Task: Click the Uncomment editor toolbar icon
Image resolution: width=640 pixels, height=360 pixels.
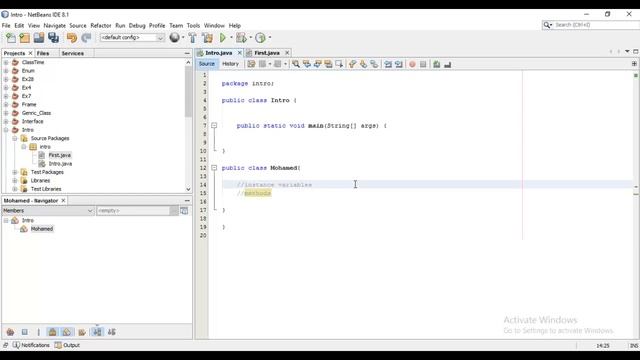Action: pyautogui.click(x=447, y=64)
